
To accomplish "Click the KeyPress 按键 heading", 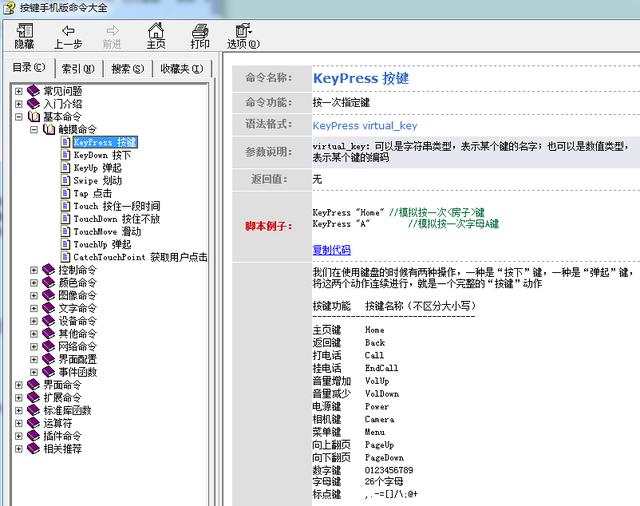I will 361,78.
